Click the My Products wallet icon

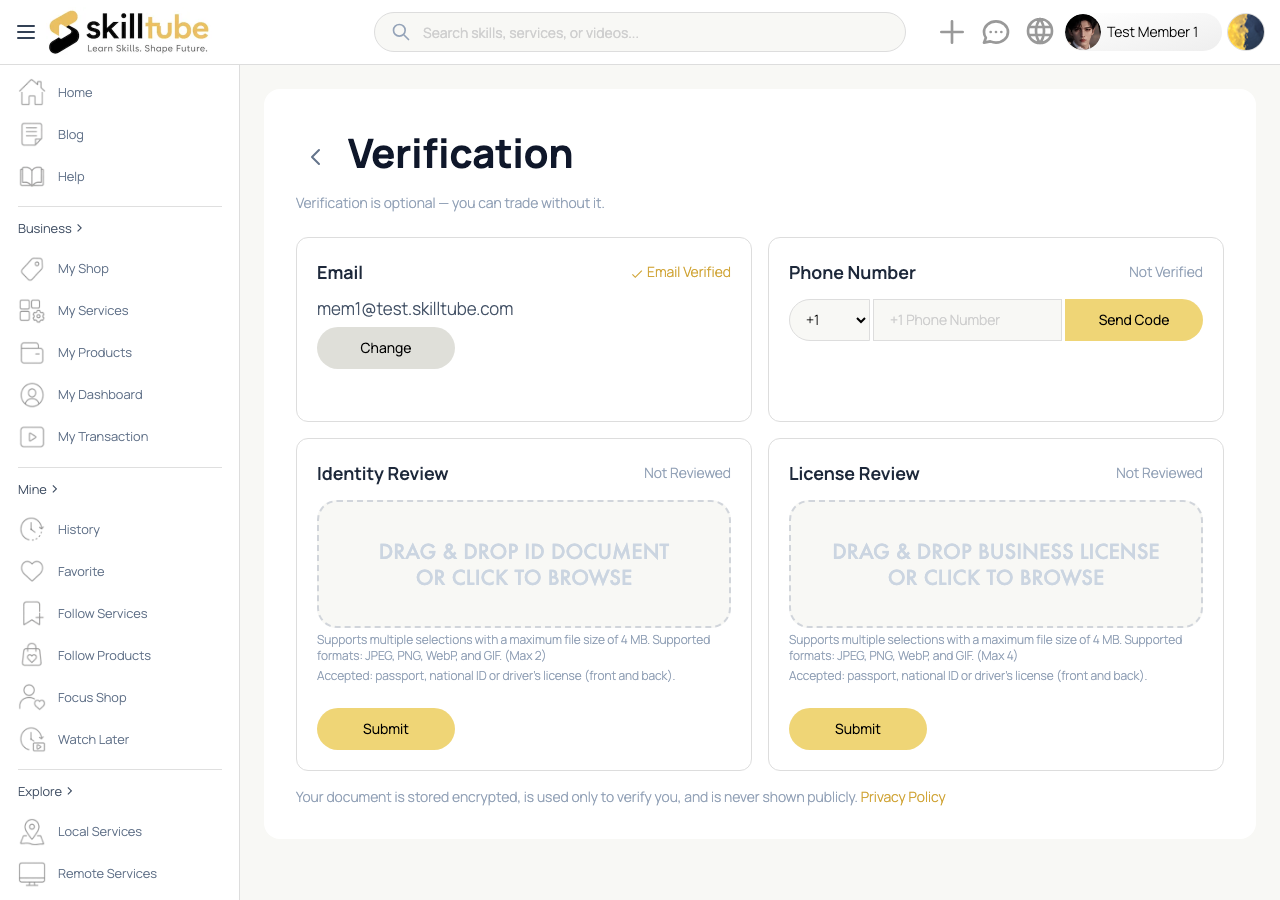tap(32, 352)
